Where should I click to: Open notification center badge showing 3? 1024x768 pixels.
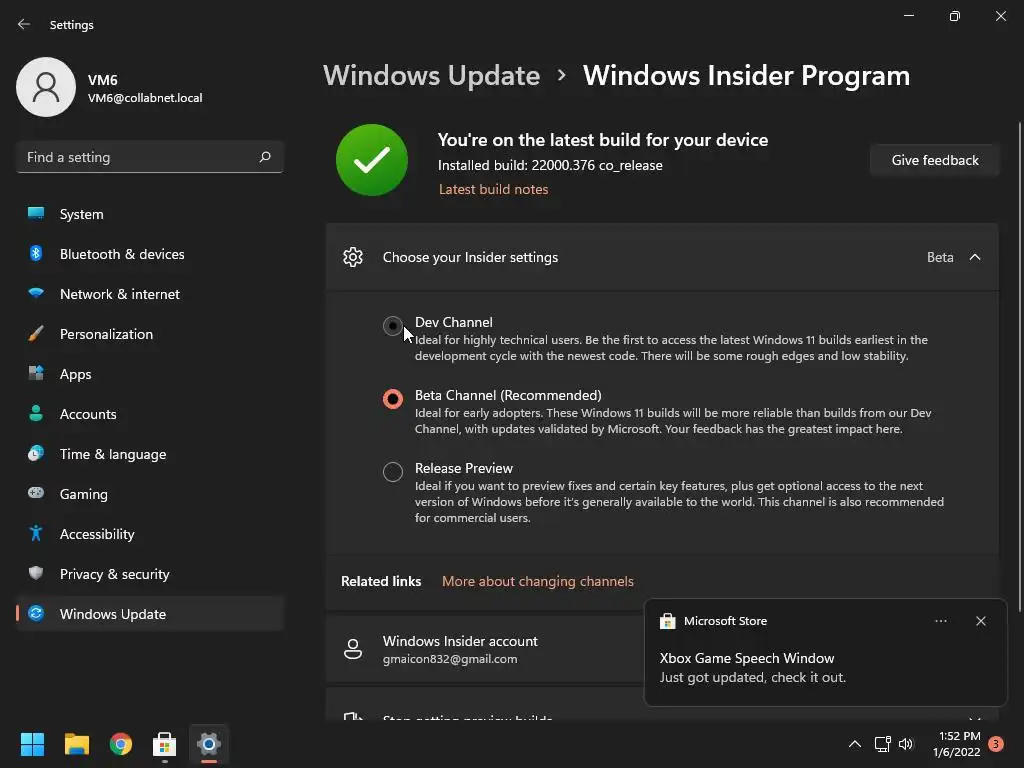pyautogui.click(x=996, y=744)
